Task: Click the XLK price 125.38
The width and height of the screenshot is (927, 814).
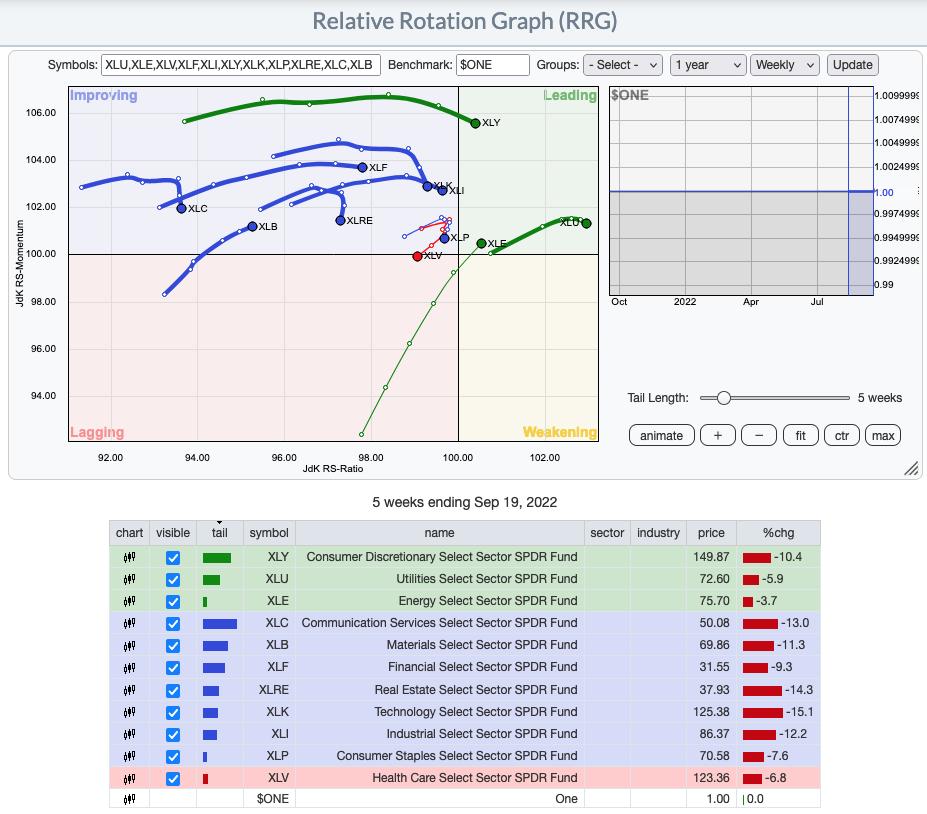Action: (x=711, y=712)
